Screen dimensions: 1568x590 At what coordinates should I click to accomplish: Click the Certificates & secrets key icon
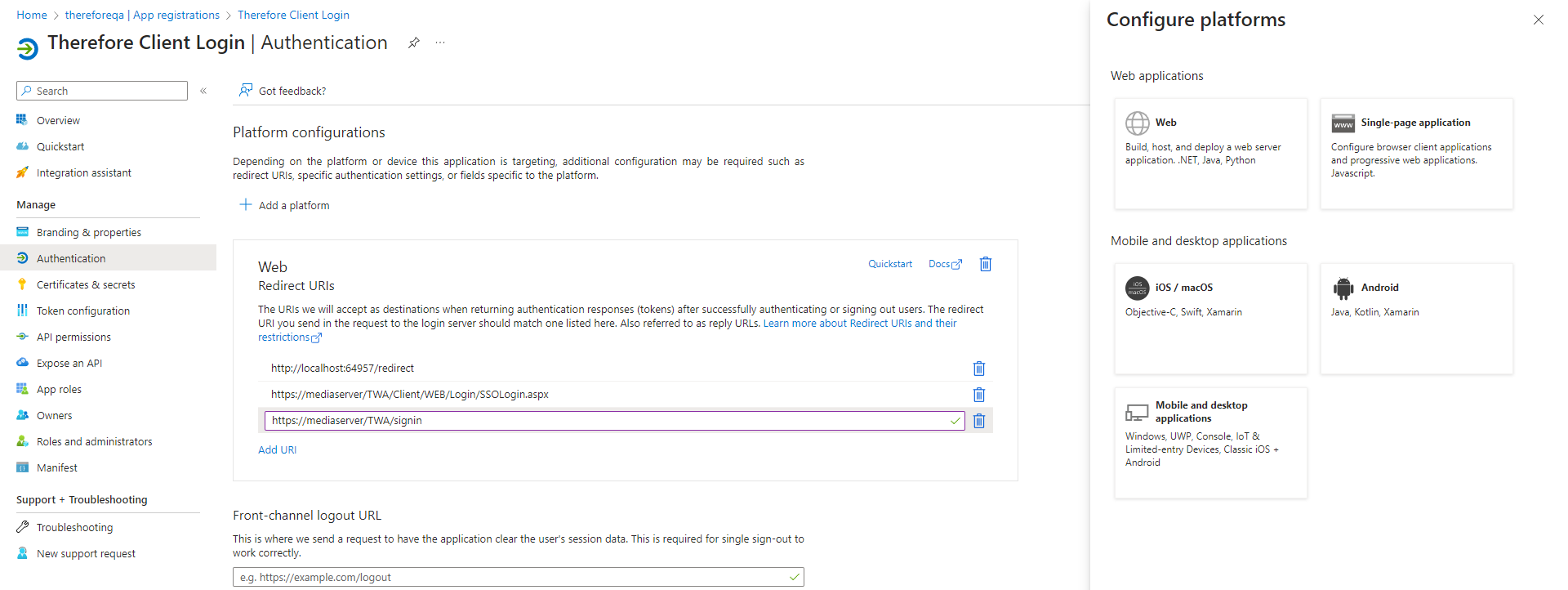pyautogui.click(x=22, y=284)
